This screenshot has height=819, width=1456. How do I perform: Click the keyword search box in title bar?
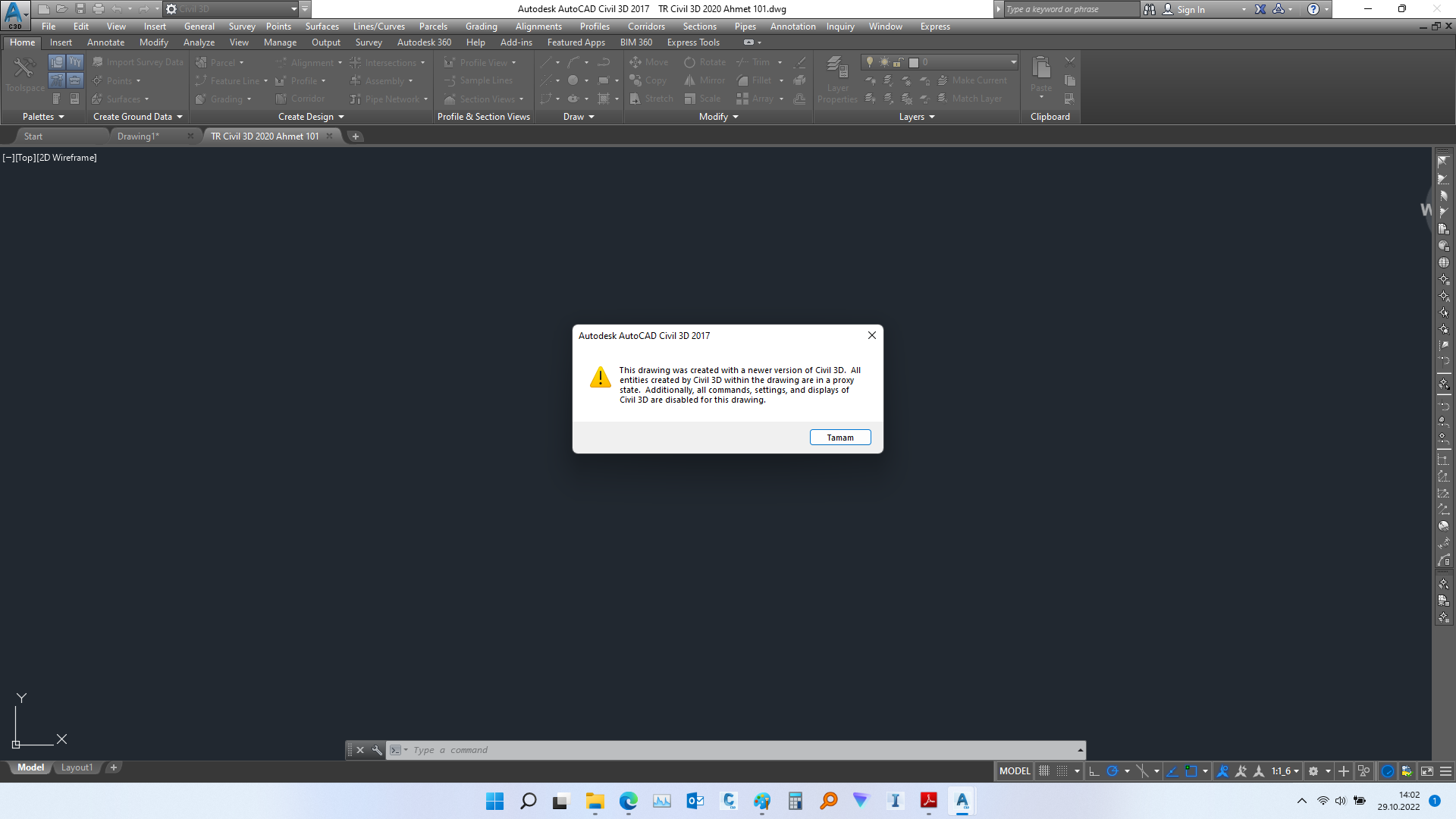(1071, 9)
